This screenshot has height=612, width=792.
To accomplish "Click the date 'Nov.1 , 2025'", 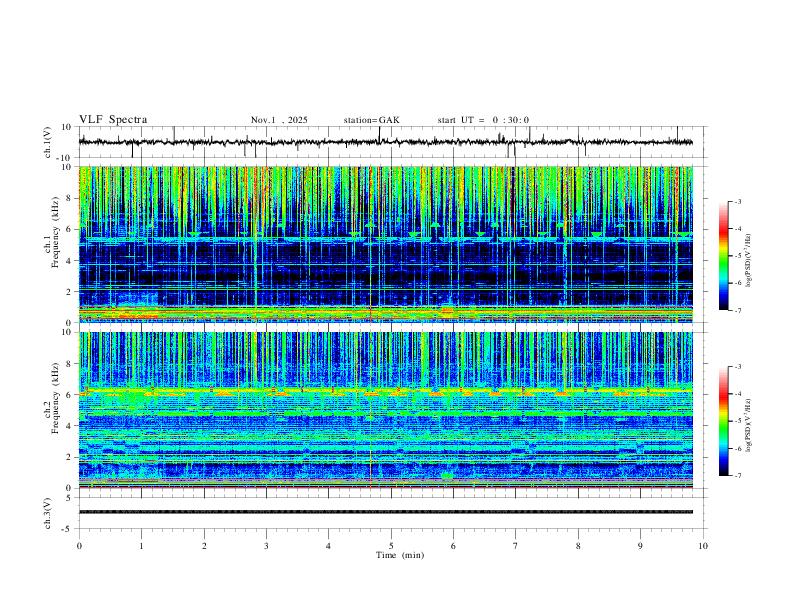I will [279, 120].
